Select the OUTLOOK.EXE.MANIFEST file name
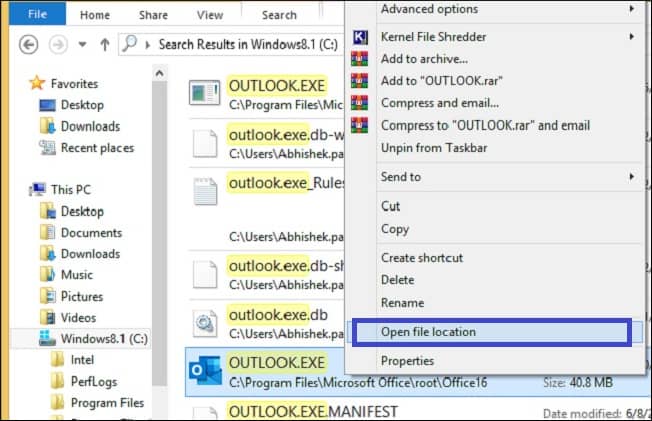The height and width of the screenshot is (421, 652). pyautogui.click(x=313, y=412)
